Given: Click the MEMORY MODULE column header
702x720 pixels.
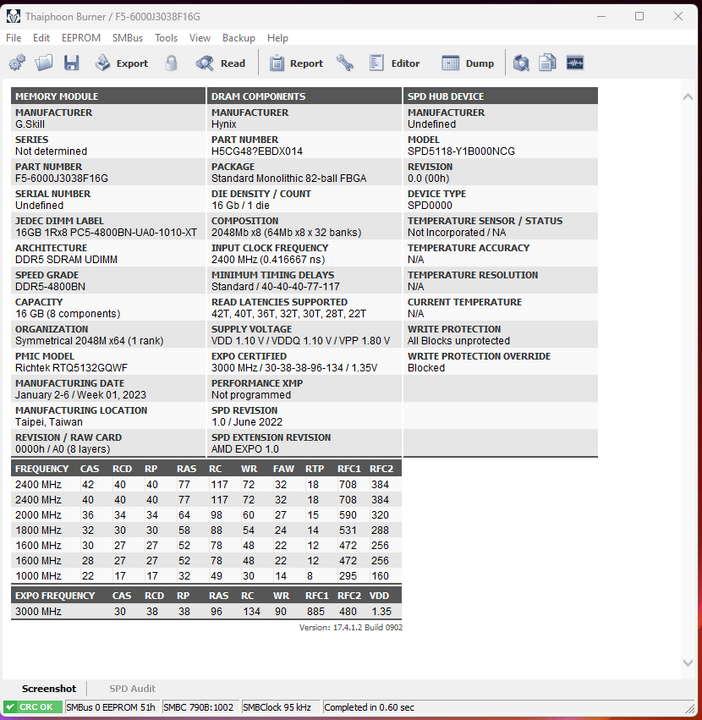Looking at the screenshot, I should point(108,96).
